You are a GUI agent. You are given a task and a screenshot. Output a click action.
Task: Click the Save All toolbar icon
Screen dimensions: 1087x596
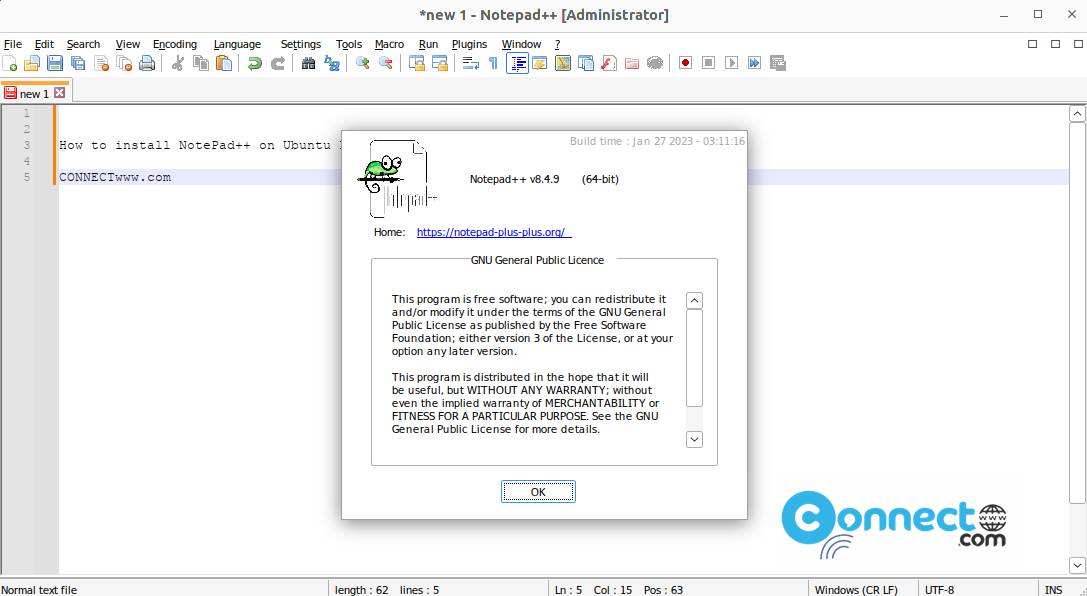click(x=78, y=64)
